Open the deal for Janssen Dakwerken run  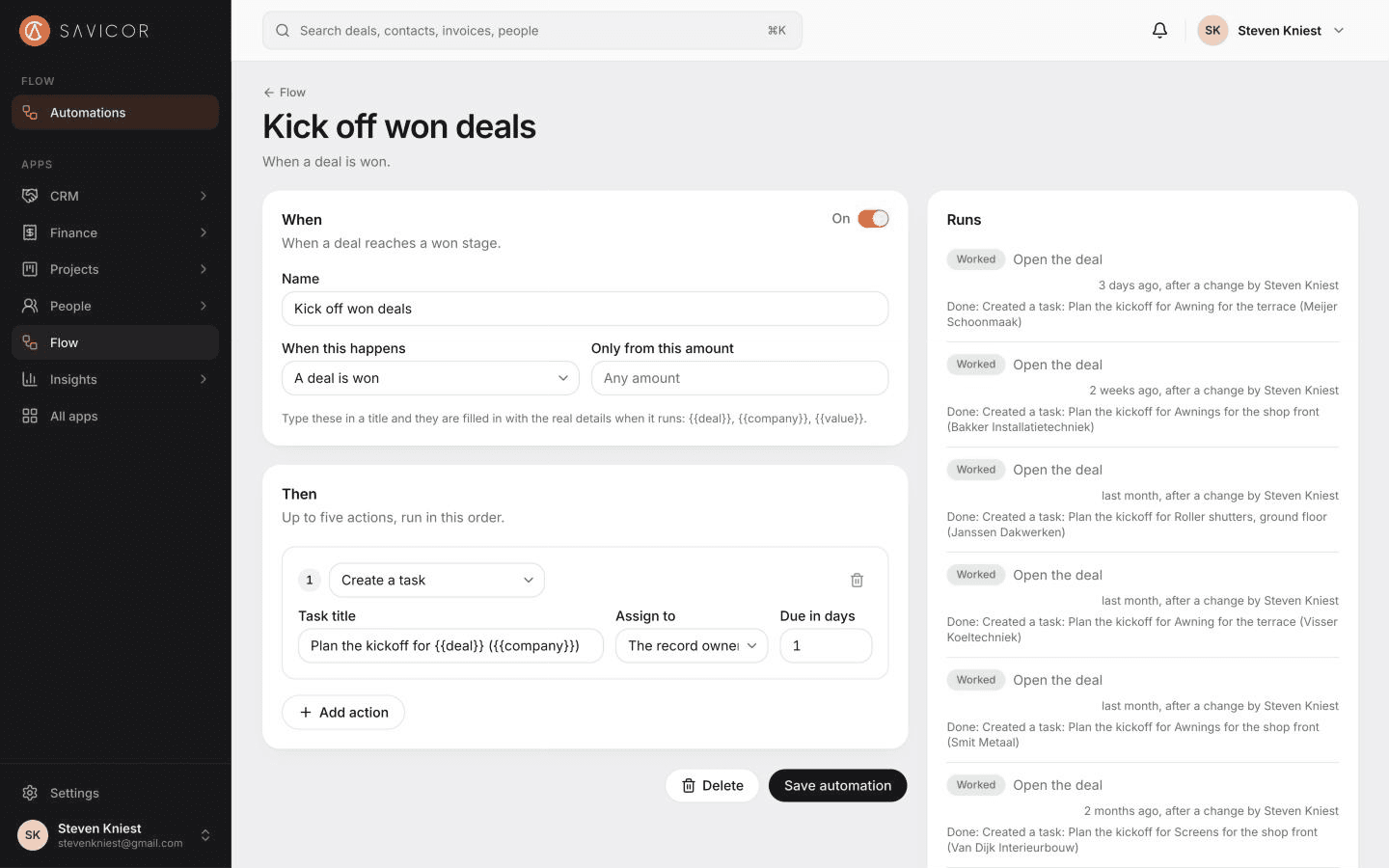point(1057,470)
